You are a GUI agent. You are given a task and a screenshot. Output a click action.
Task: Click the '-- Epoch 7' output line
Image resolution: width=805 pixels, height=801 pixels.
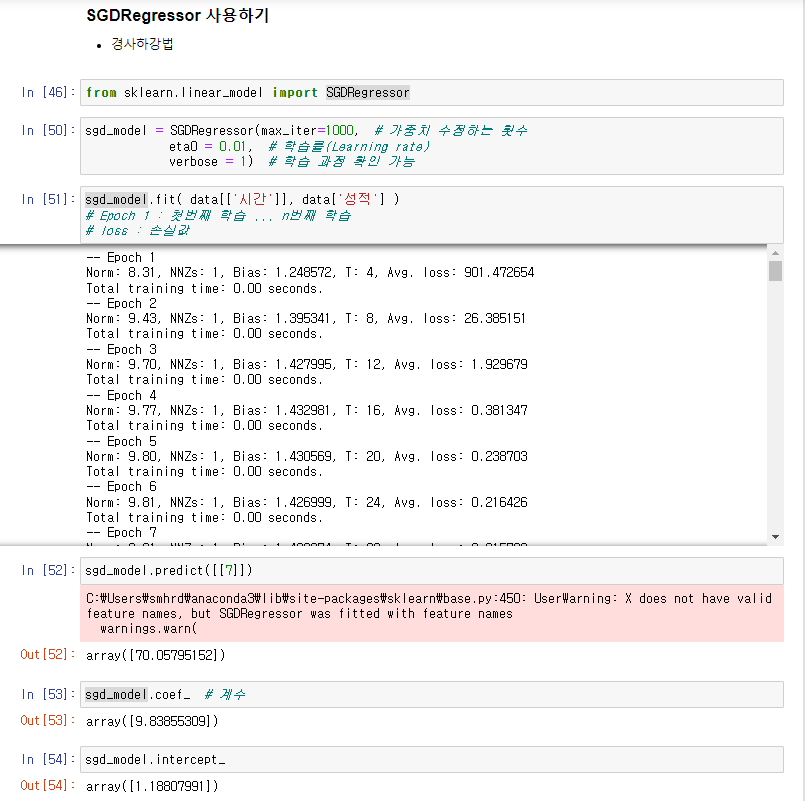pos(121,532)
